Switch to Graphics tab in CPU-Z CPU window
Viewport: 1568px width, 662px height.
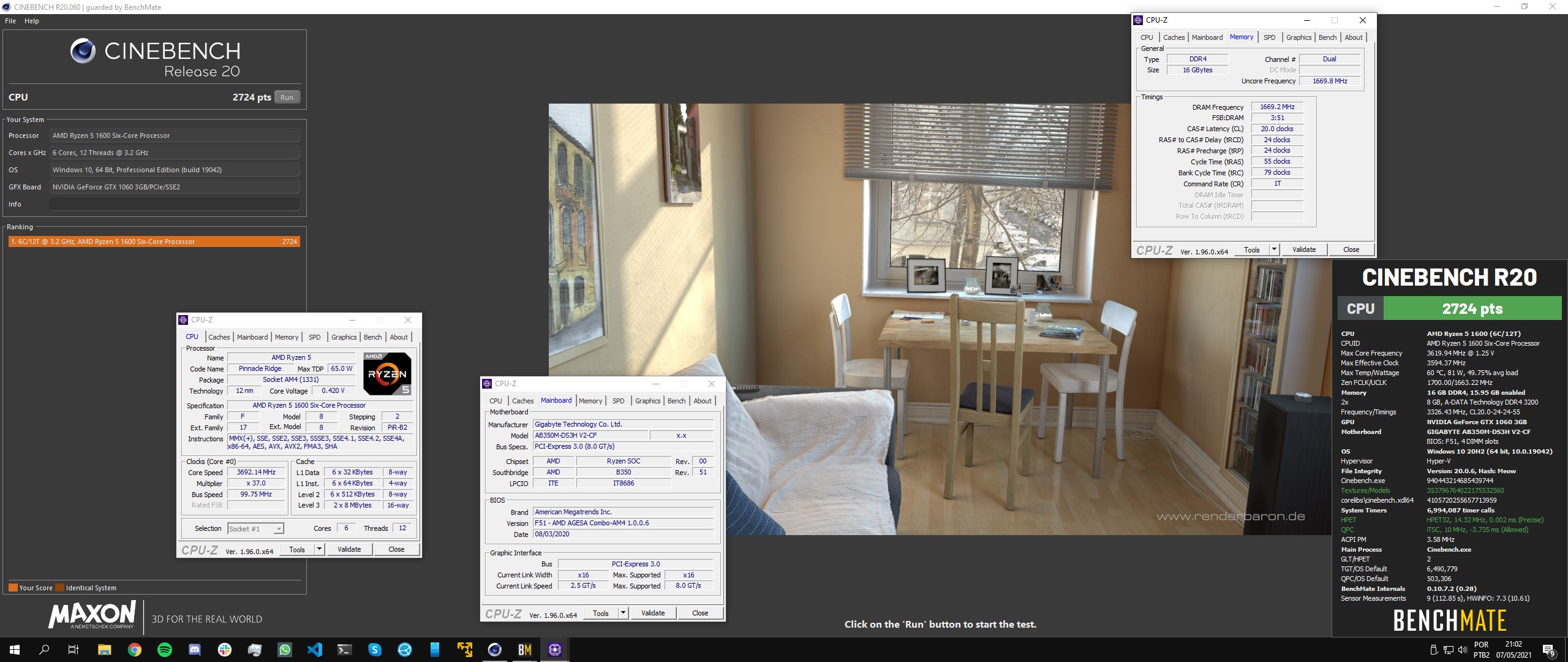tap(344, 337)
